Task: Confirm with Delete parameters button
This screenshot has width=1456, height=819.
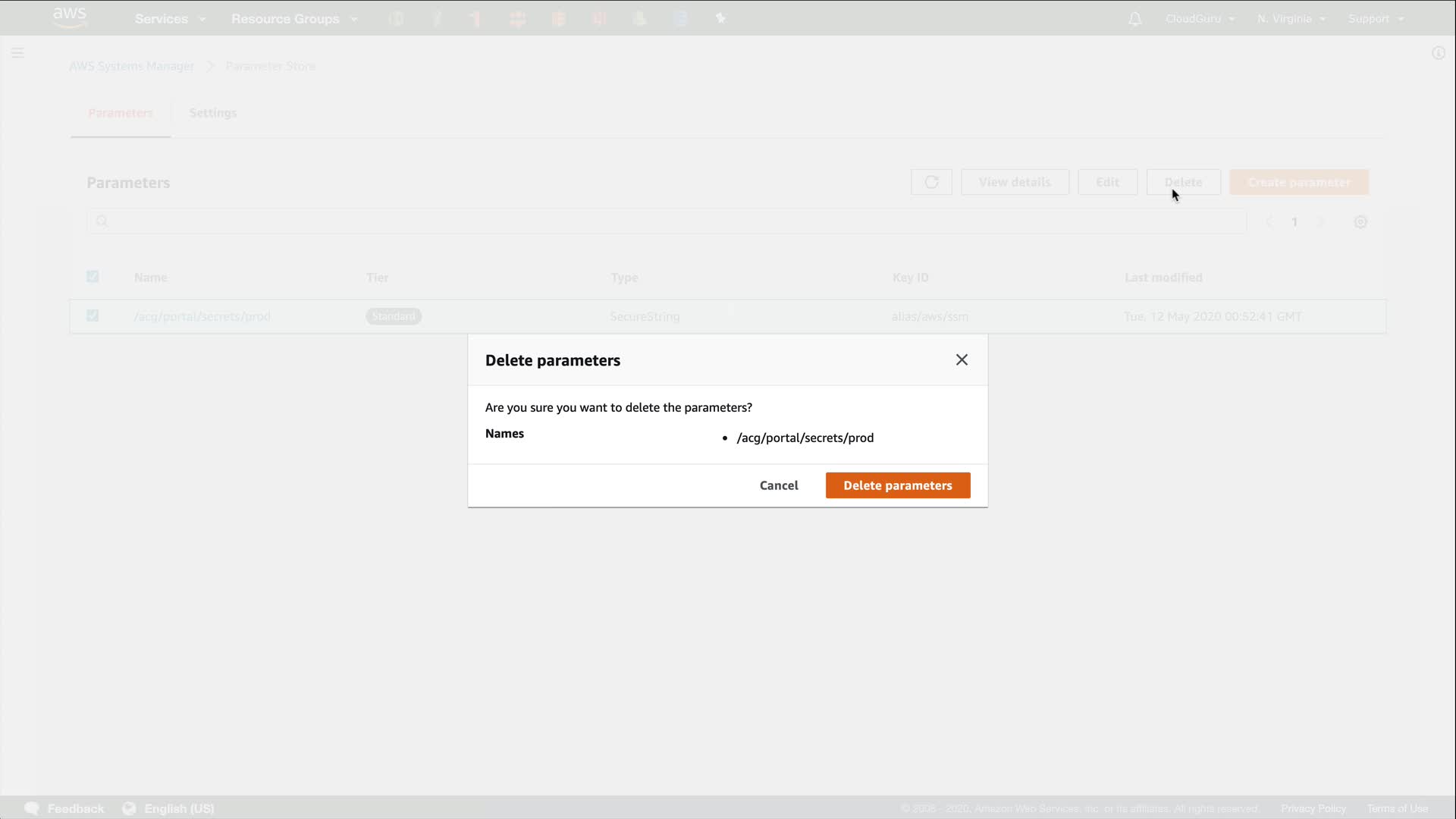Action: click(x=897, y=485)
